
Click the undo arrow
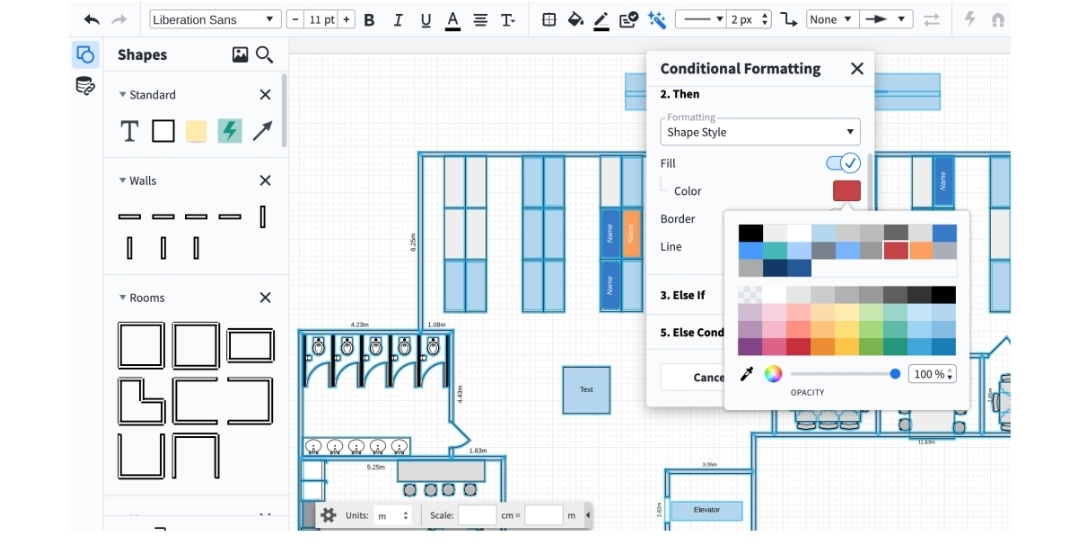point(92,20)
